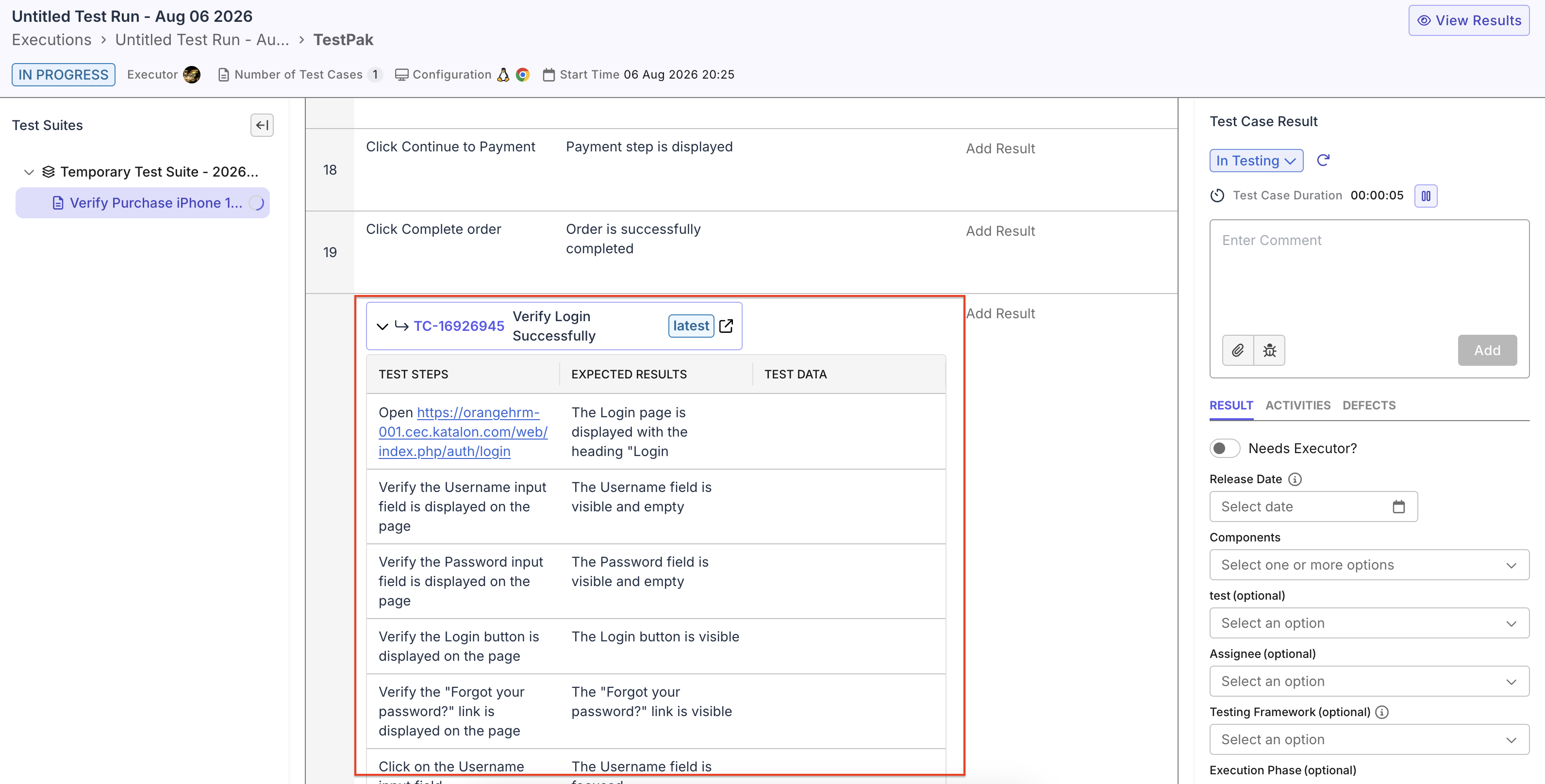Click the Add comment button

1487,350
